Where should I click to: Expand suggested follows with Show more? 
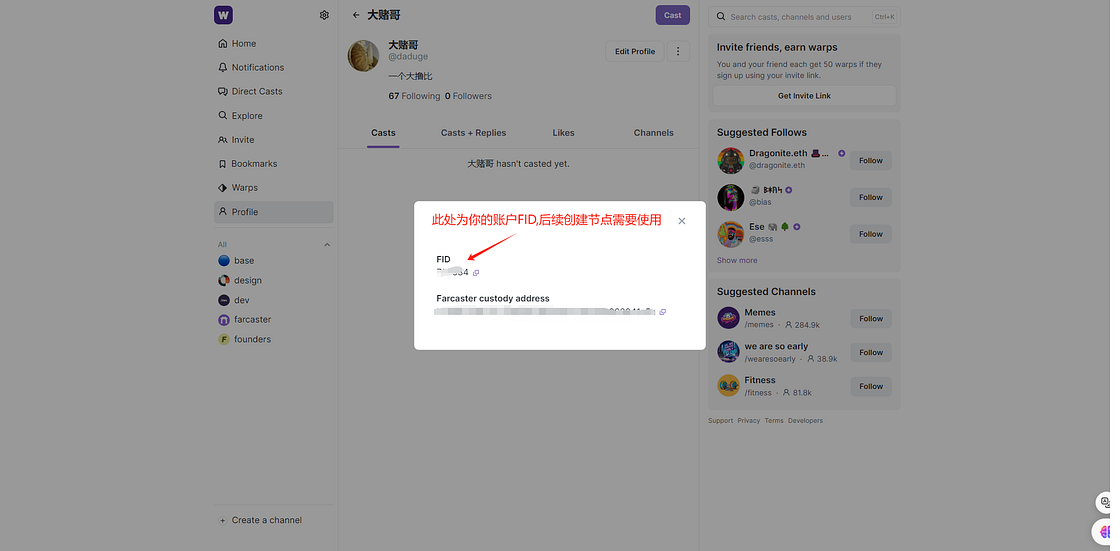pyautogui.click(x=737, y=260)
